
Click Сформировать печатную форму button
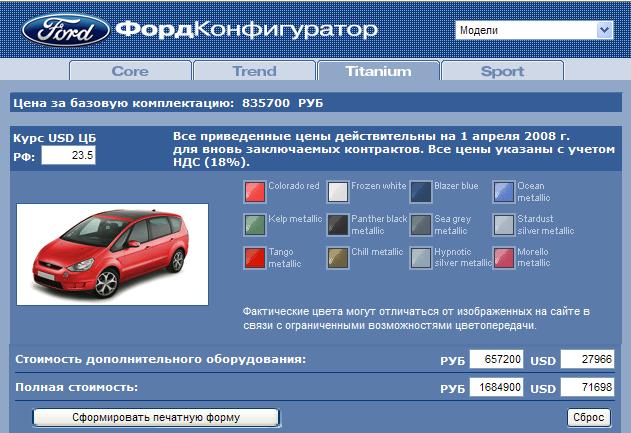(x=156, y=418)
